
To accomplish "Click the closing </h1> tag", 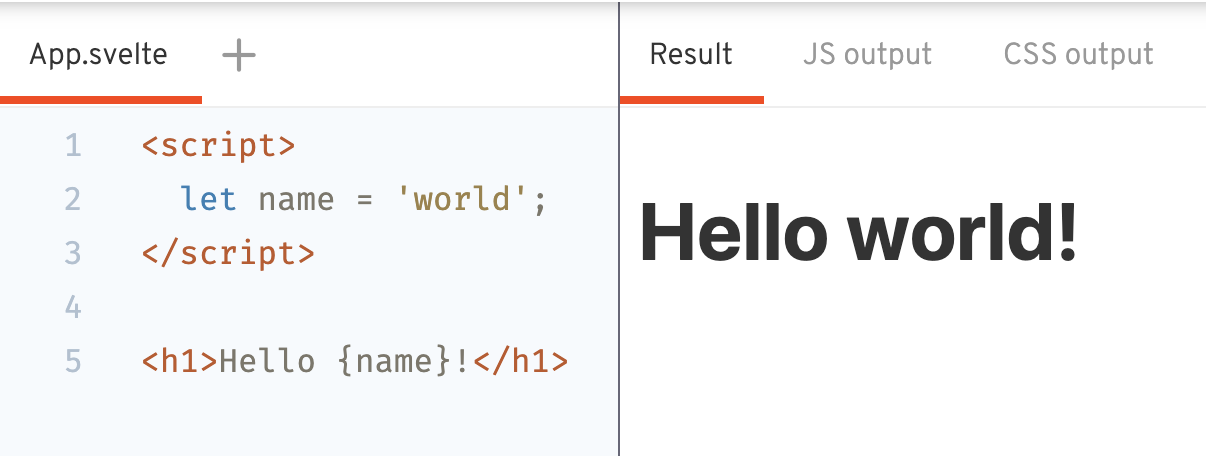I will point(521,360).
